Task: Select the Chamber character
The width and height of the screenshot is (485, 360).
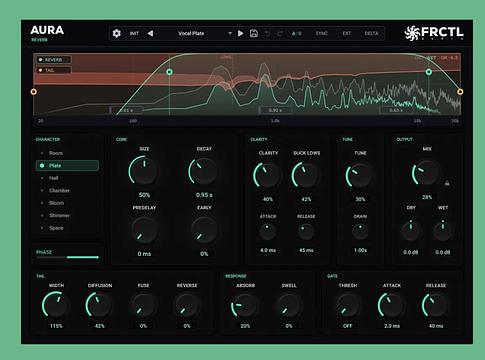Action: coord(67,191)
